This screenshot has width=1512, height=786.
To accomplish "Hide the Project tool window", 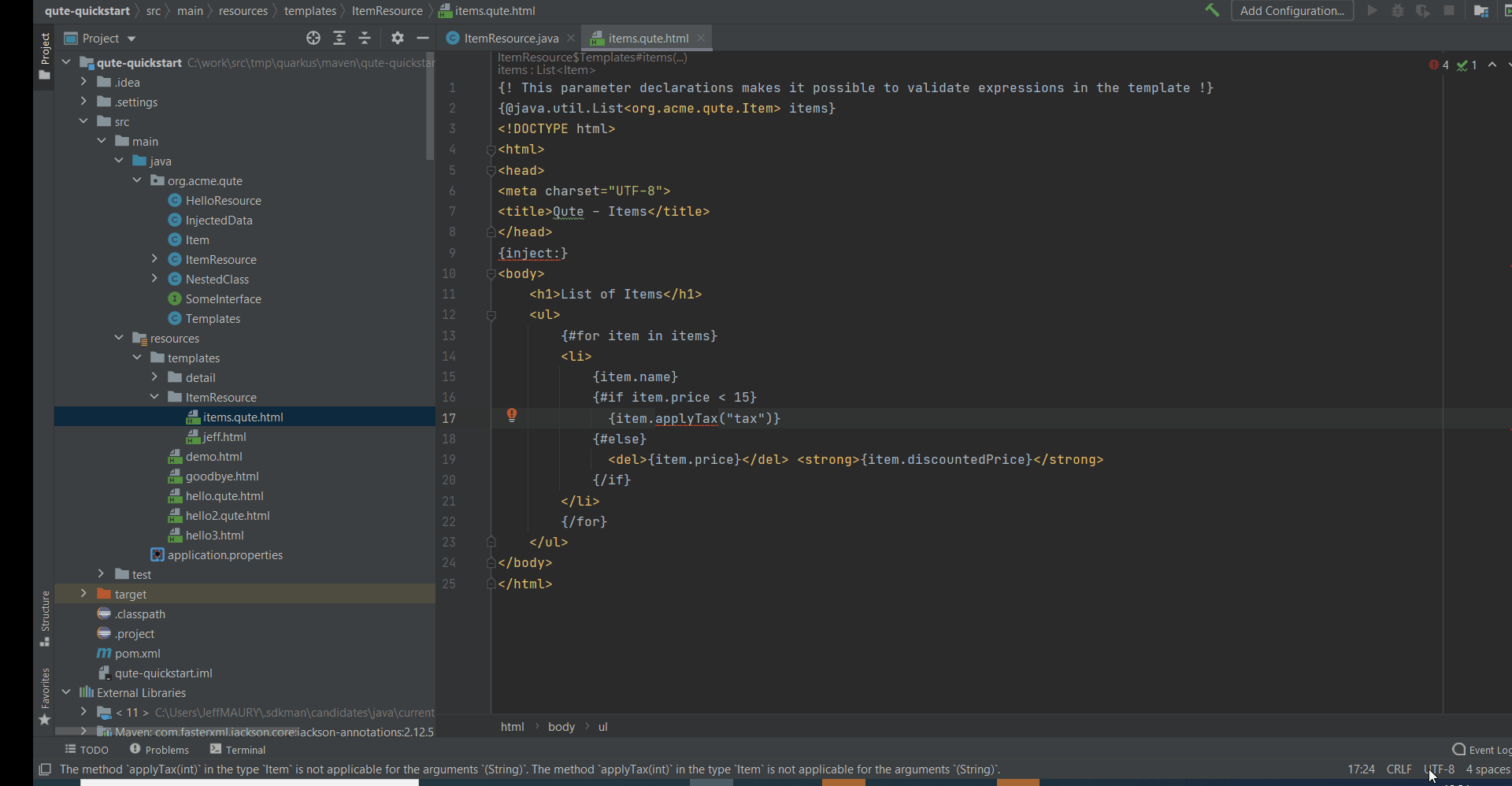I will pyautogui.click(x=423, y=38).
